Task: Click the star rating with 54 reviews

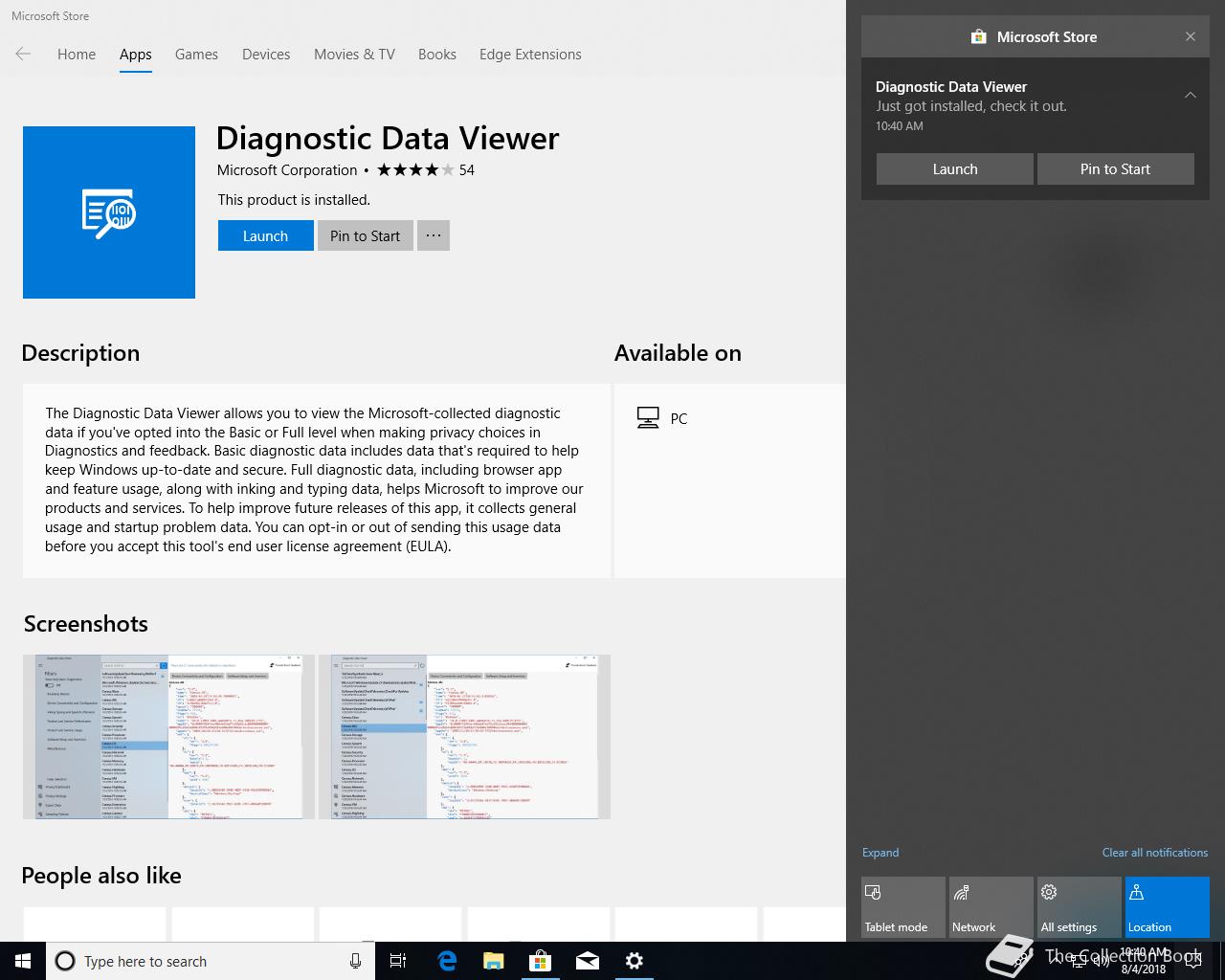Action: [x=426, y=170]
